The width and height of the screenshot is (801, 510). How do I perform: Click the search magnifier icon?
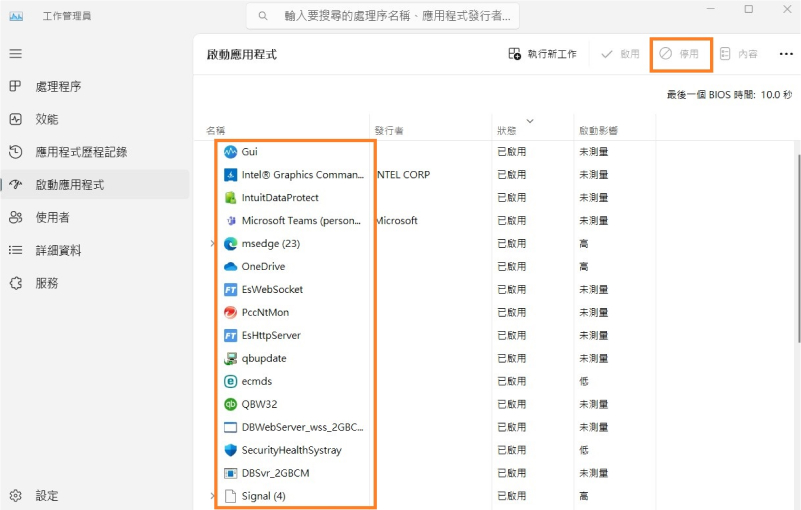tap(263, 16)
